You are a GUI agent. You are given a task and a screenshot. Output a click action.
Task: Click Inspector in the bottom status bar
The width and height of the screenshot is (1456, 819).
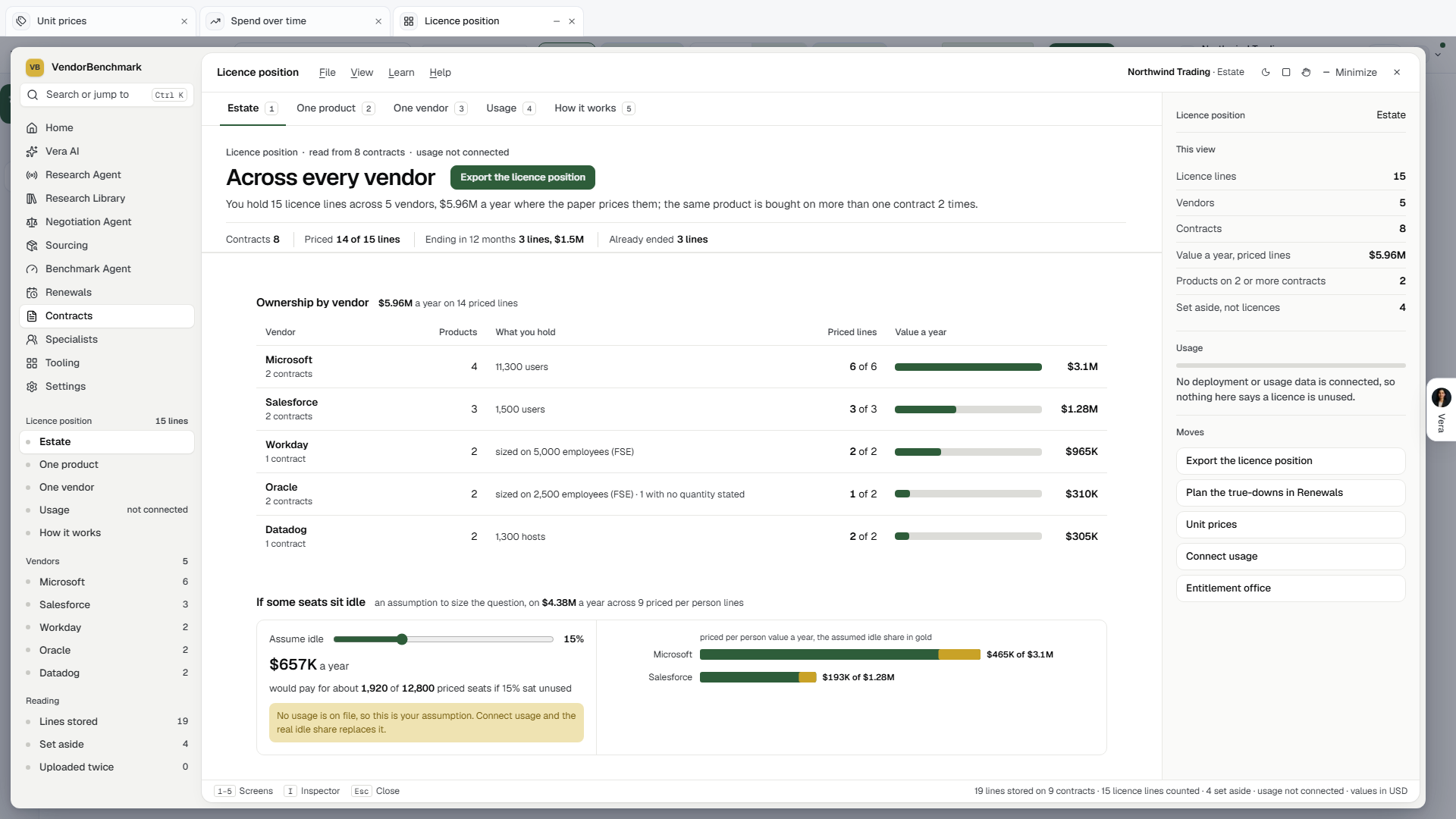[x=312, y=792]
